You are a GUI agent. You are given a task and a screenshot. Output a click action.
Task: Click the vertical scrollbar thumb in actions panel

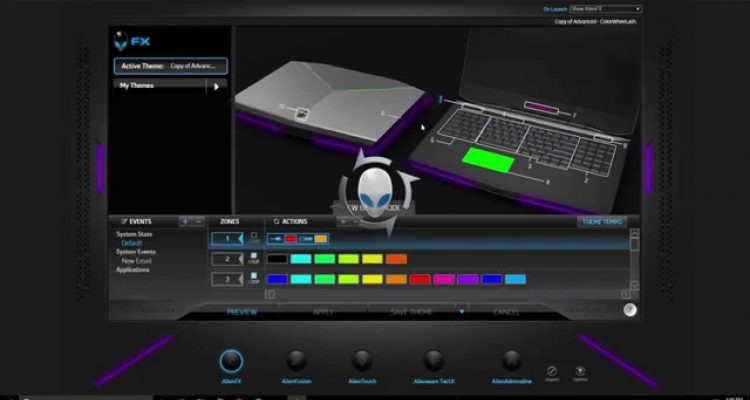635,244
